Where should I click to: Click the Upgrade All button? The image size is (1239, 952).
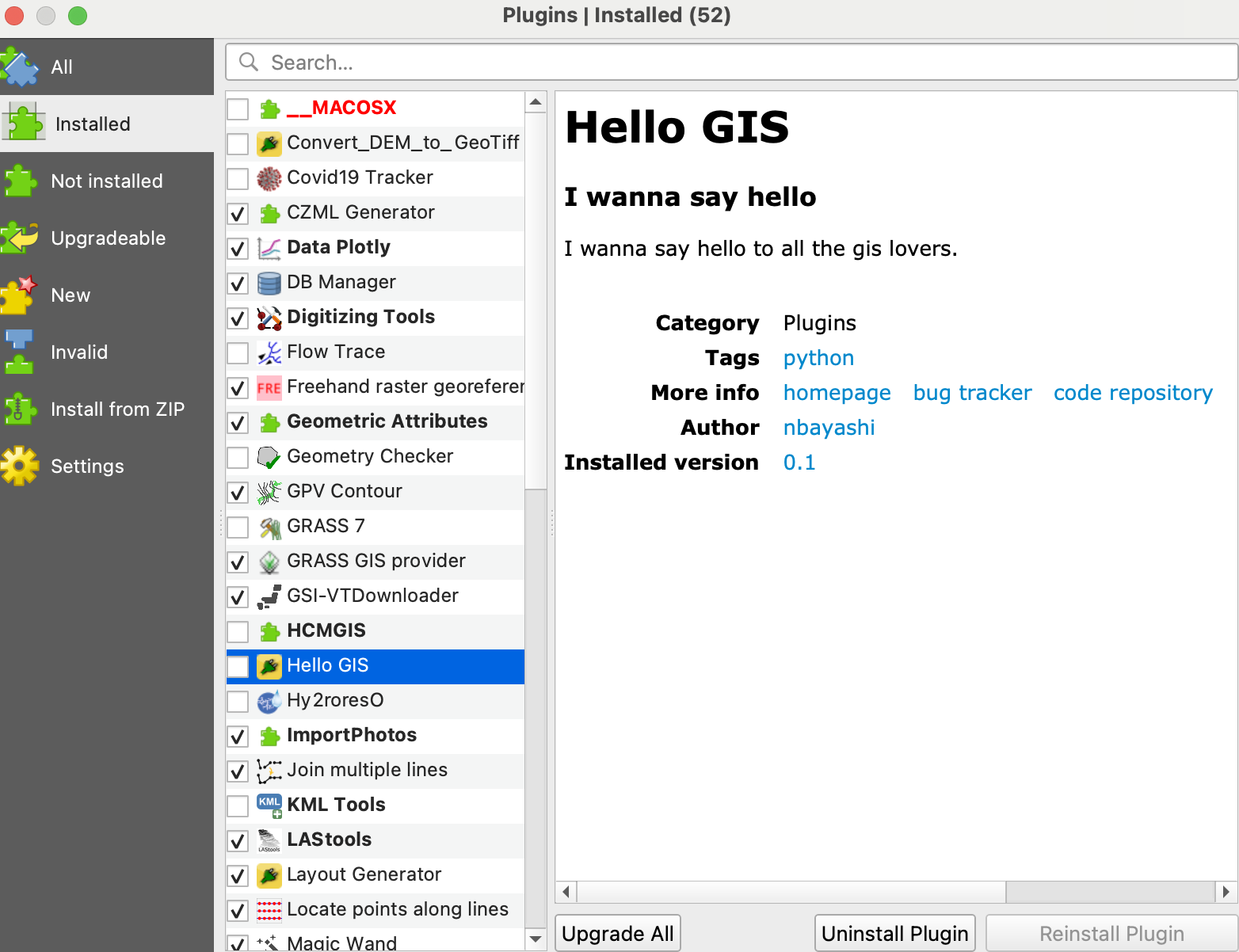[x=617, y=933]
